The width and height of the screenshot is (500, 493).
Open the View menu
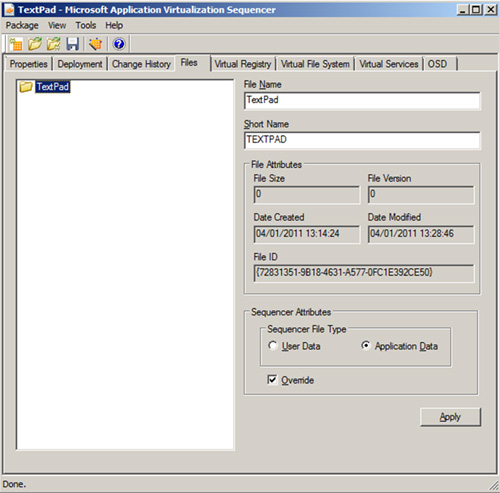(x=57, y=25)
